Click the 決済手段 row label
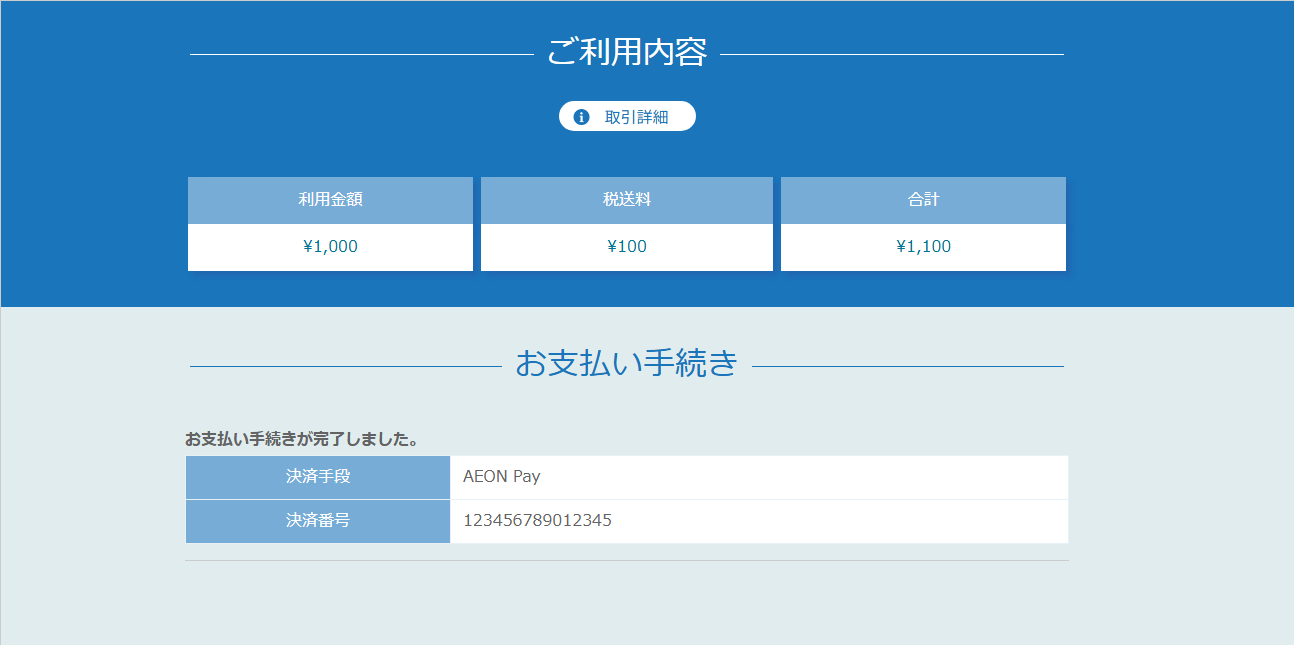Screen dimensions: 1294x645 click(317, 477)
